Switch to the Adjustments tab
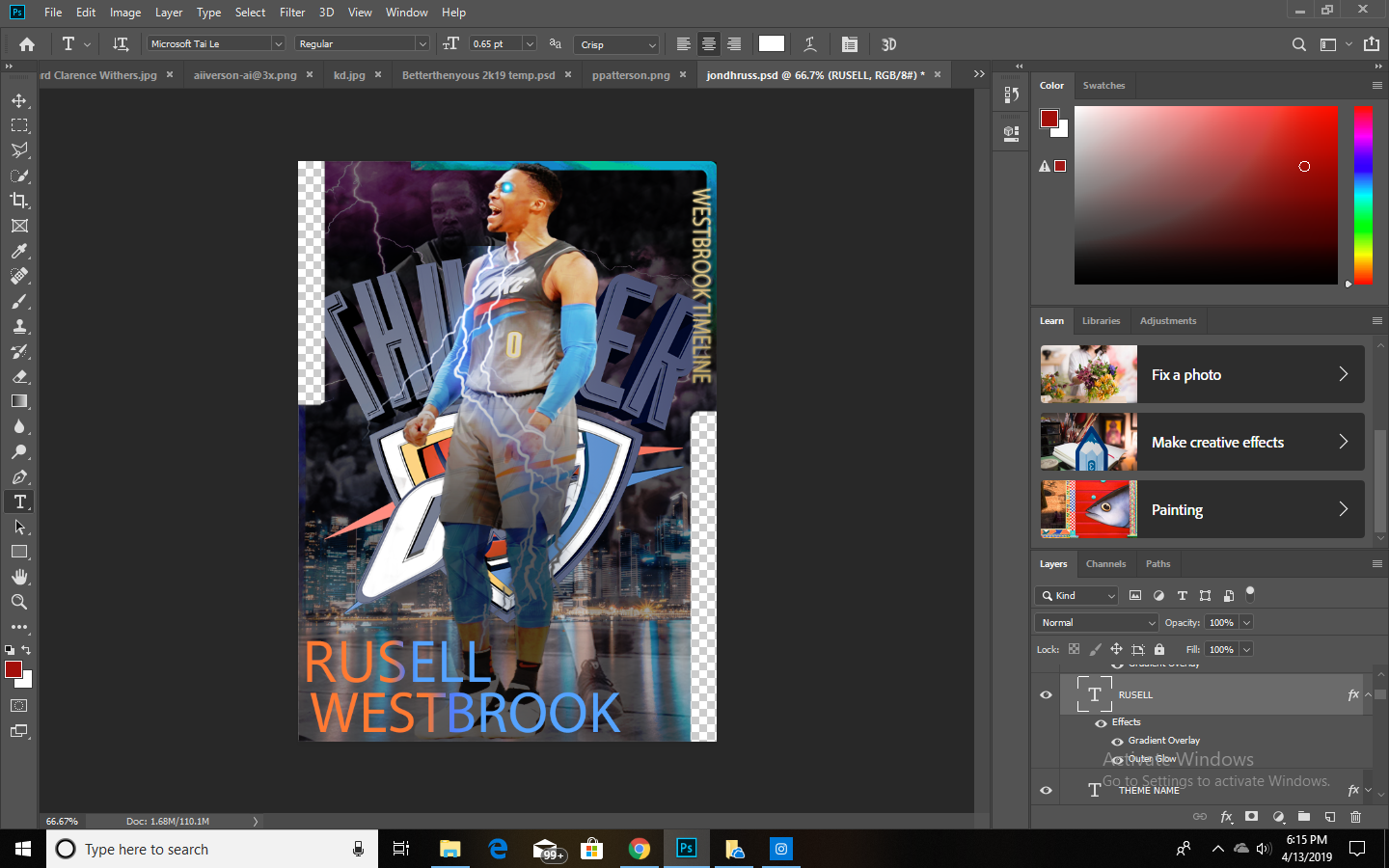The height and width of the screenshot is (868, 1389). coord(1168,321)
